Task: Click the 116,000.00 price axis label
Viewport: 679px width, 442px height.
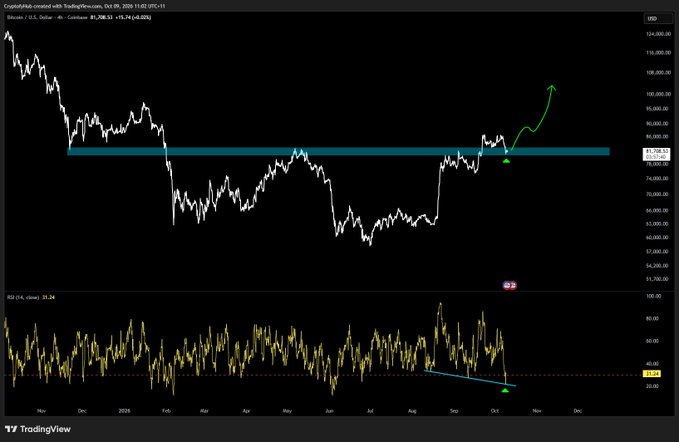Action: (658, 53)
